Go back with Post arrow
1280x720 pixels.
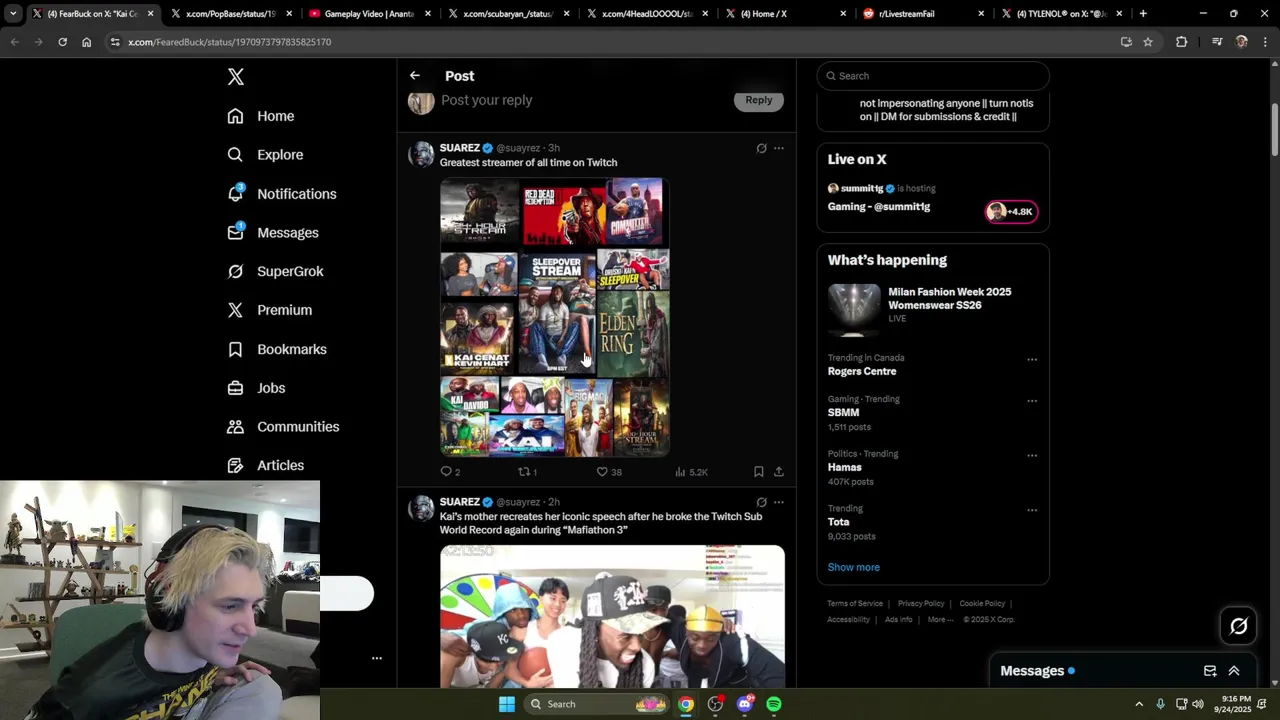[x=415, y=76]
